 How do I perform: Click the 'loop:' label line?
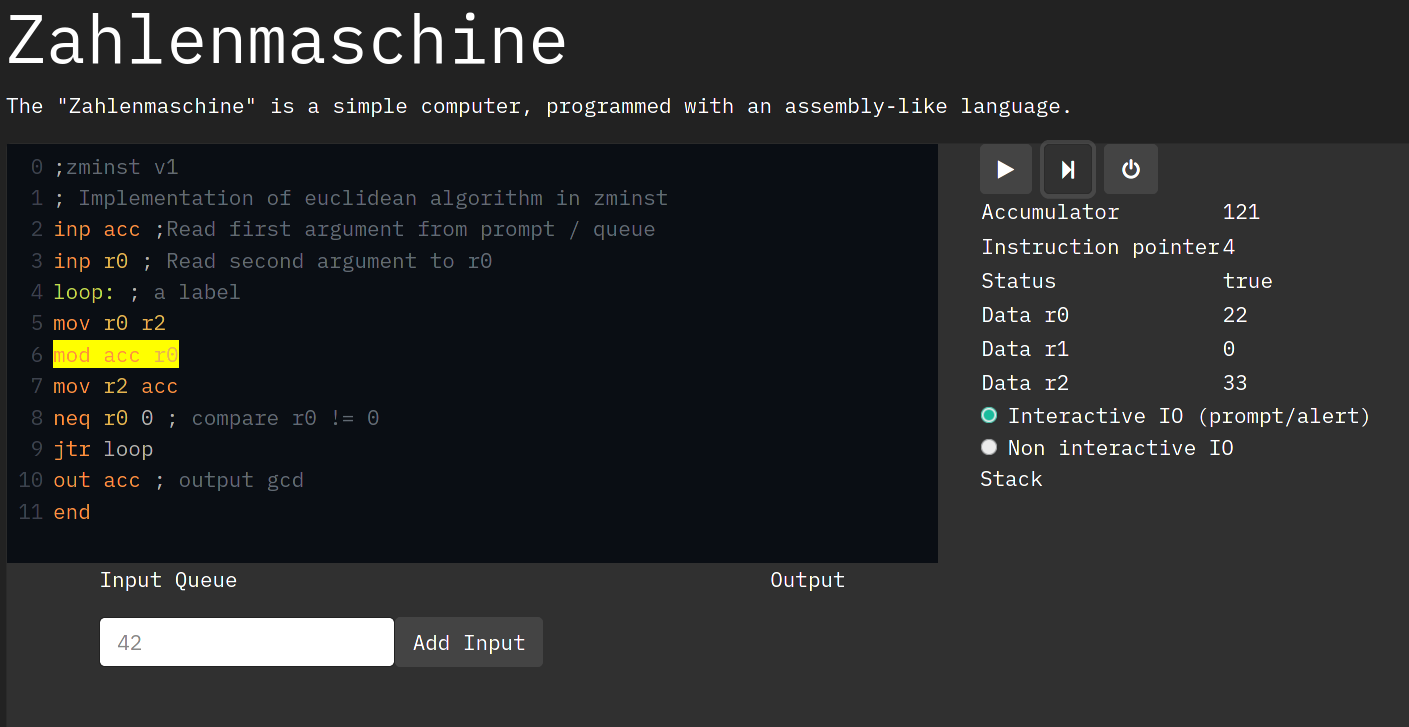[85, 292]
